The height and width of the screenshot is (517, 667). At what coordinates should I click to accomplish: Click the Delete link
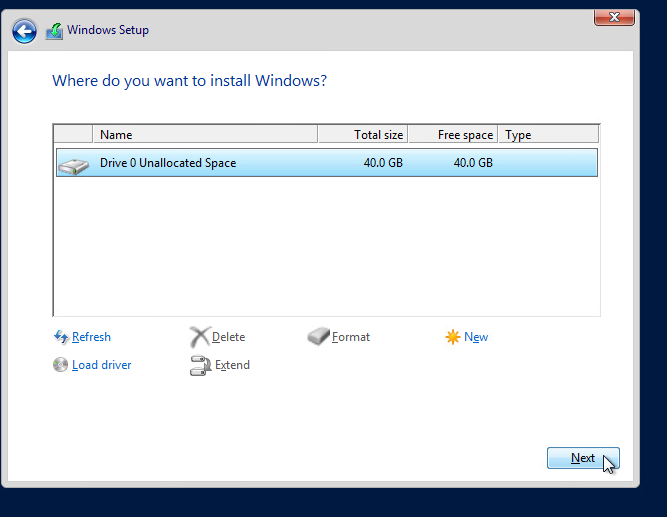228,337
